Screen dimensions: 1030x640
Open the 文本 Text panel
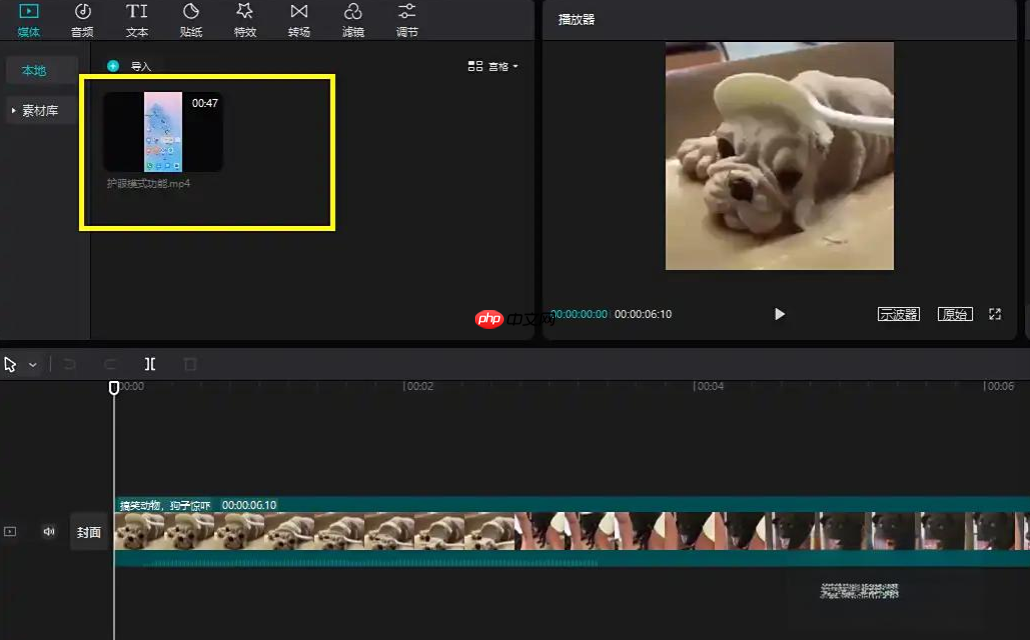[x=136, y=20]
